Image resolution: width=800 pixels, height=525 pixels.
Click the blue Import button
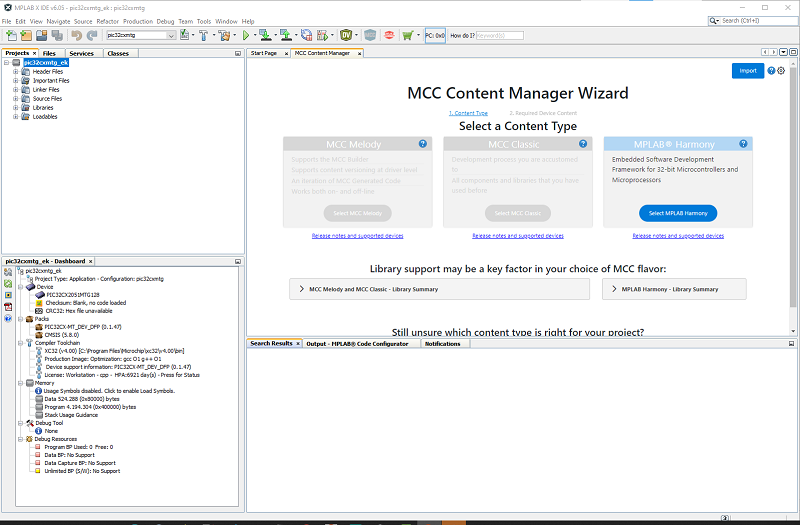point(747,71)
